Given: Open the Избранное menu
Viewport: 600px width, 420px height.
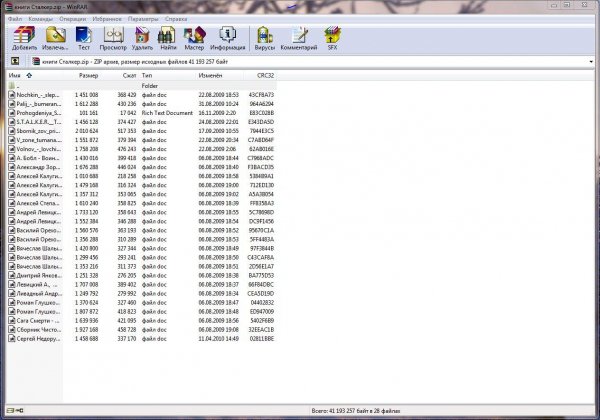Looking at the screenshot, I should point(107,19).
